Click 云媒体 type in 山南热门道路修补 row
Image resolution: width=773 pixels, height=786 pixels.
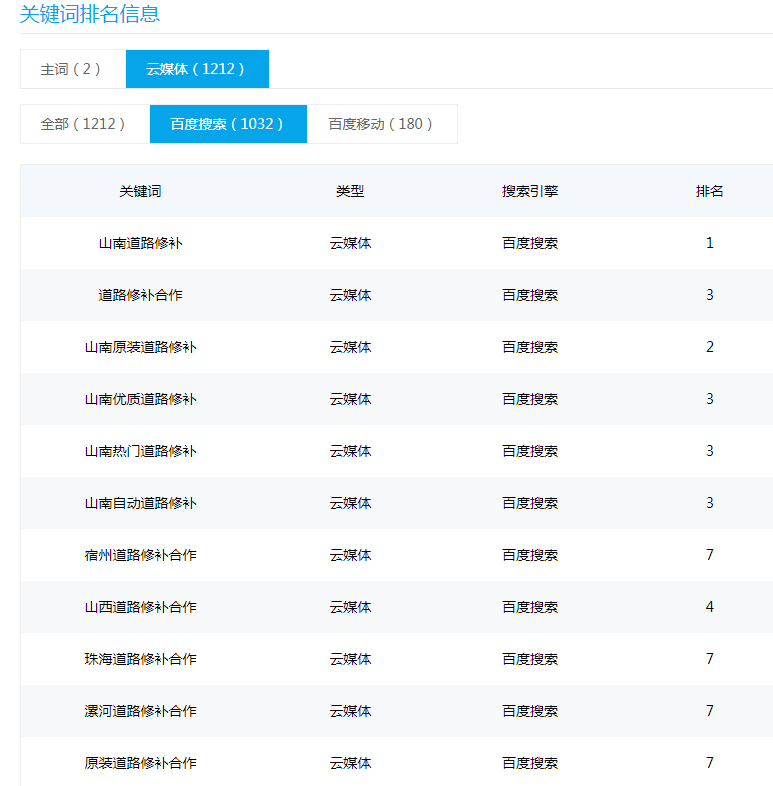(350, 452)
